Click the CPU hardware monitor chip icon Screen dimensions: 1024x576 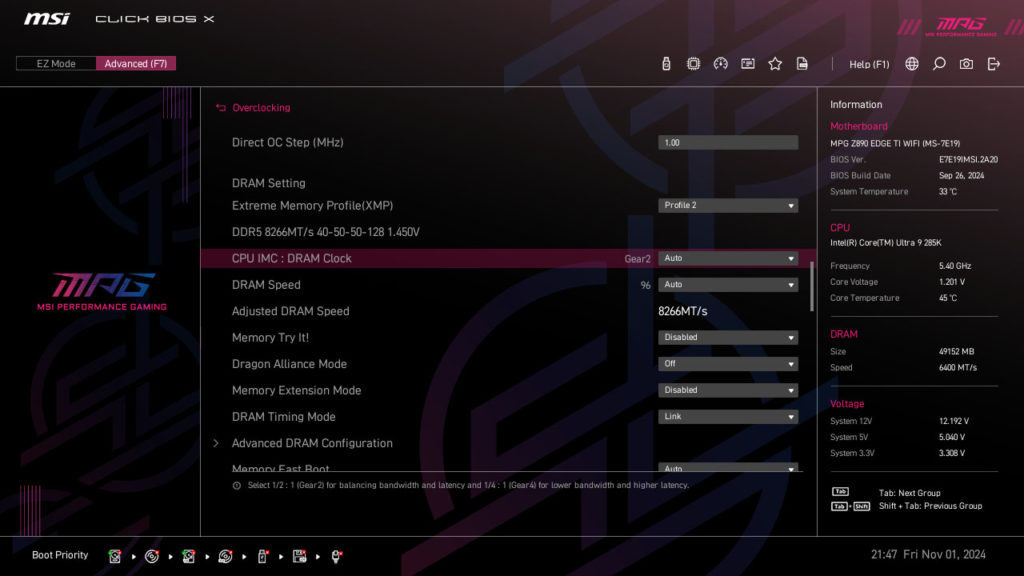[x=693, y=62]
